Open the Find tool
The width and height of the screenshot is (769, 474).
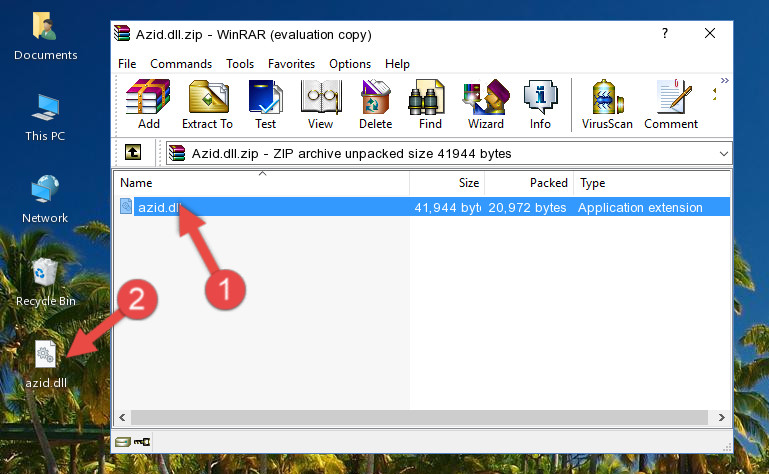(430, 105)
